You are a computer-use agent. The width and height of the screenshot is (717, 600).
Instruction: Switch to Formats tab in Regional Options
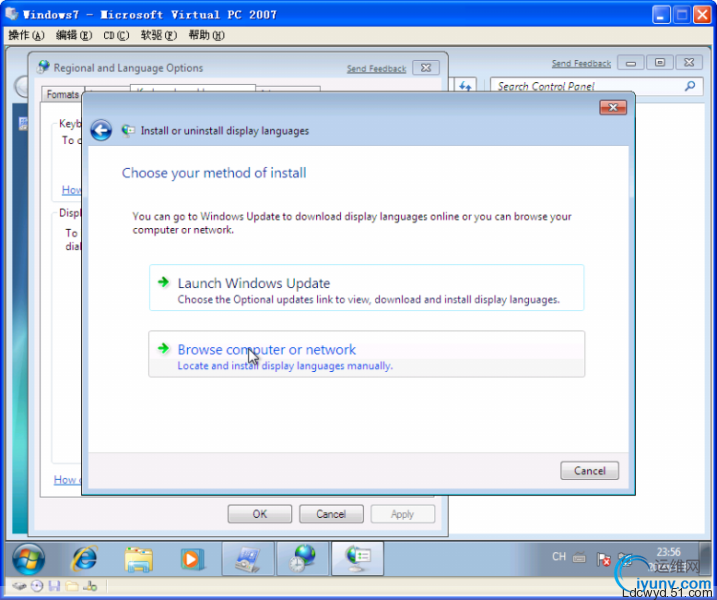pyautogui.click(x=62, y=94)
